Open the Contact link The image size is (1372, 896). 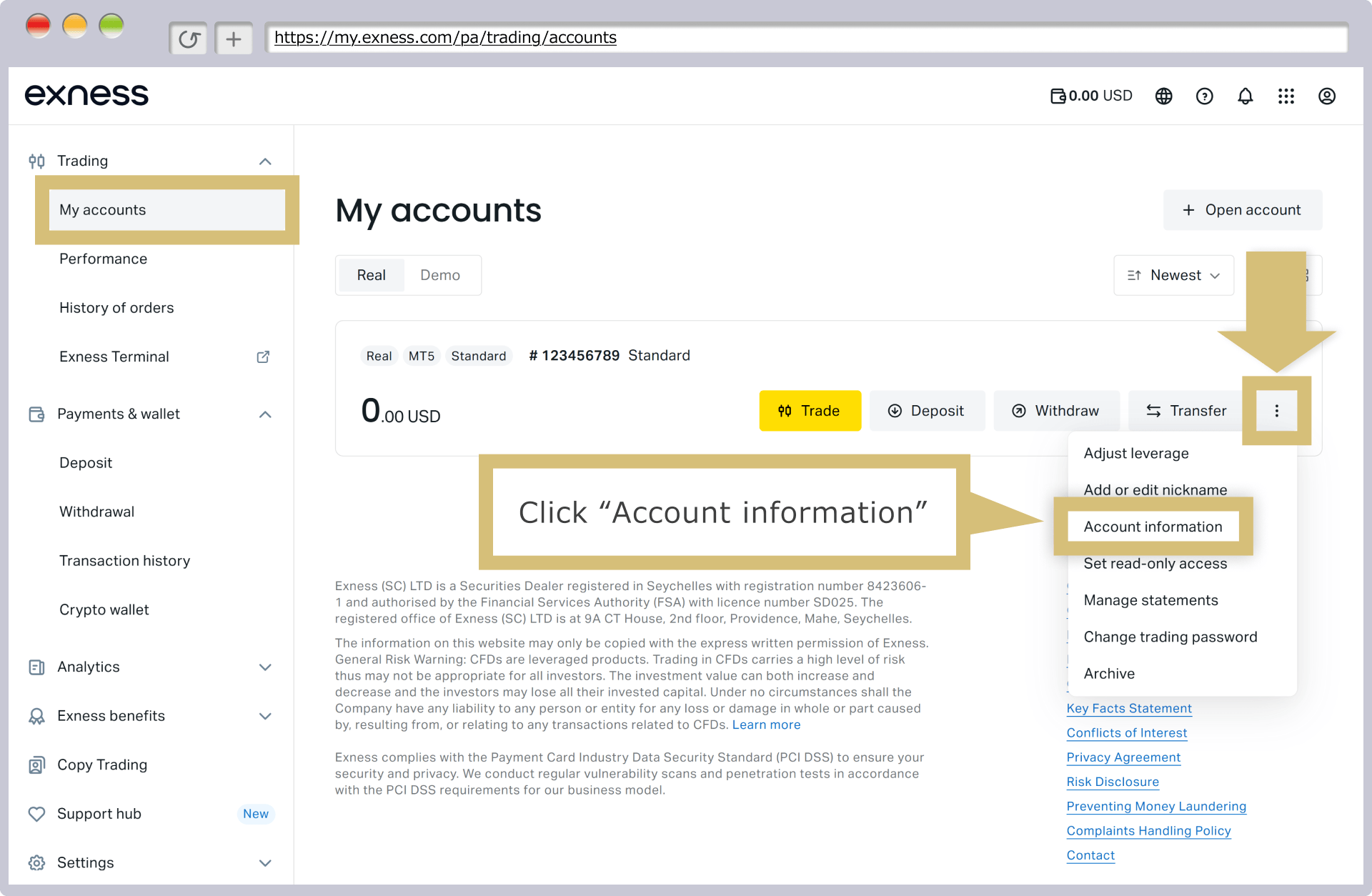click(1090, 855)
